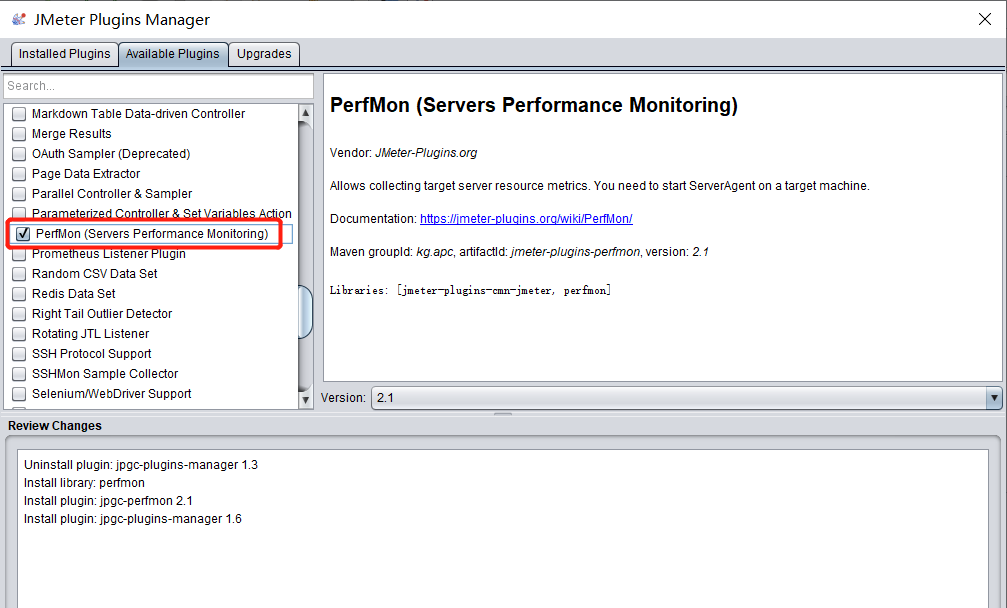Open the Version 2.1 dropdown
The height and width of the screenshot is (608, 1007).
click(x=686, y=398)
